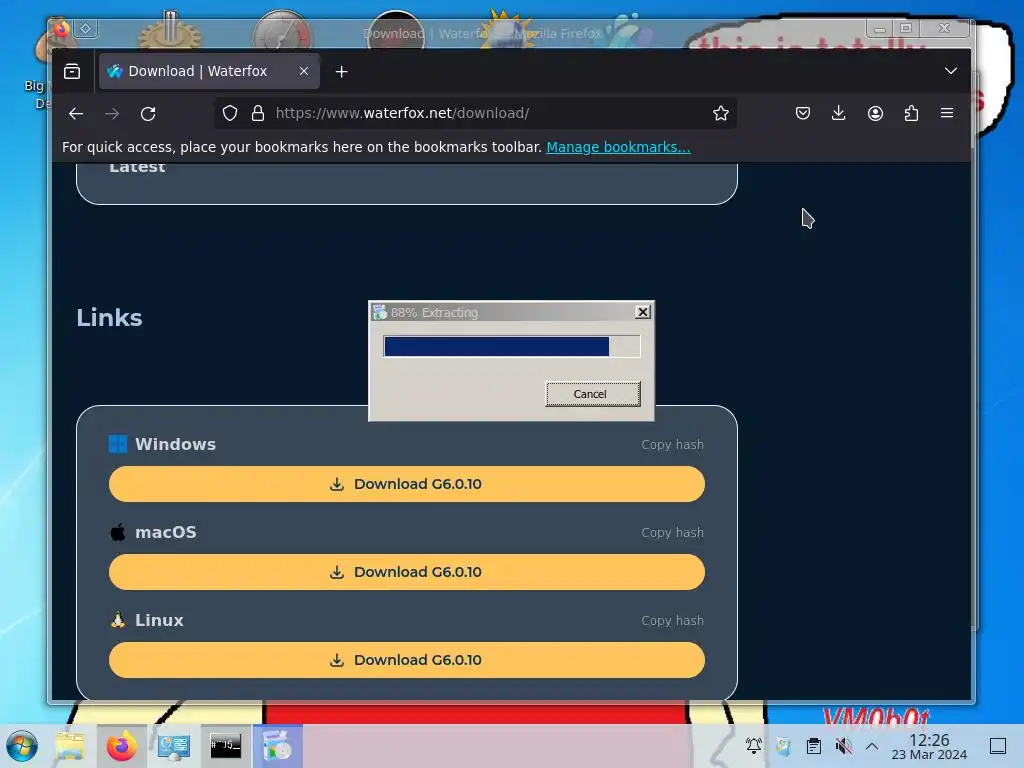Expand hidden system tray icons arrow
The height and width of the screenshot is (768, 1024).
click(x=872, y=746)
